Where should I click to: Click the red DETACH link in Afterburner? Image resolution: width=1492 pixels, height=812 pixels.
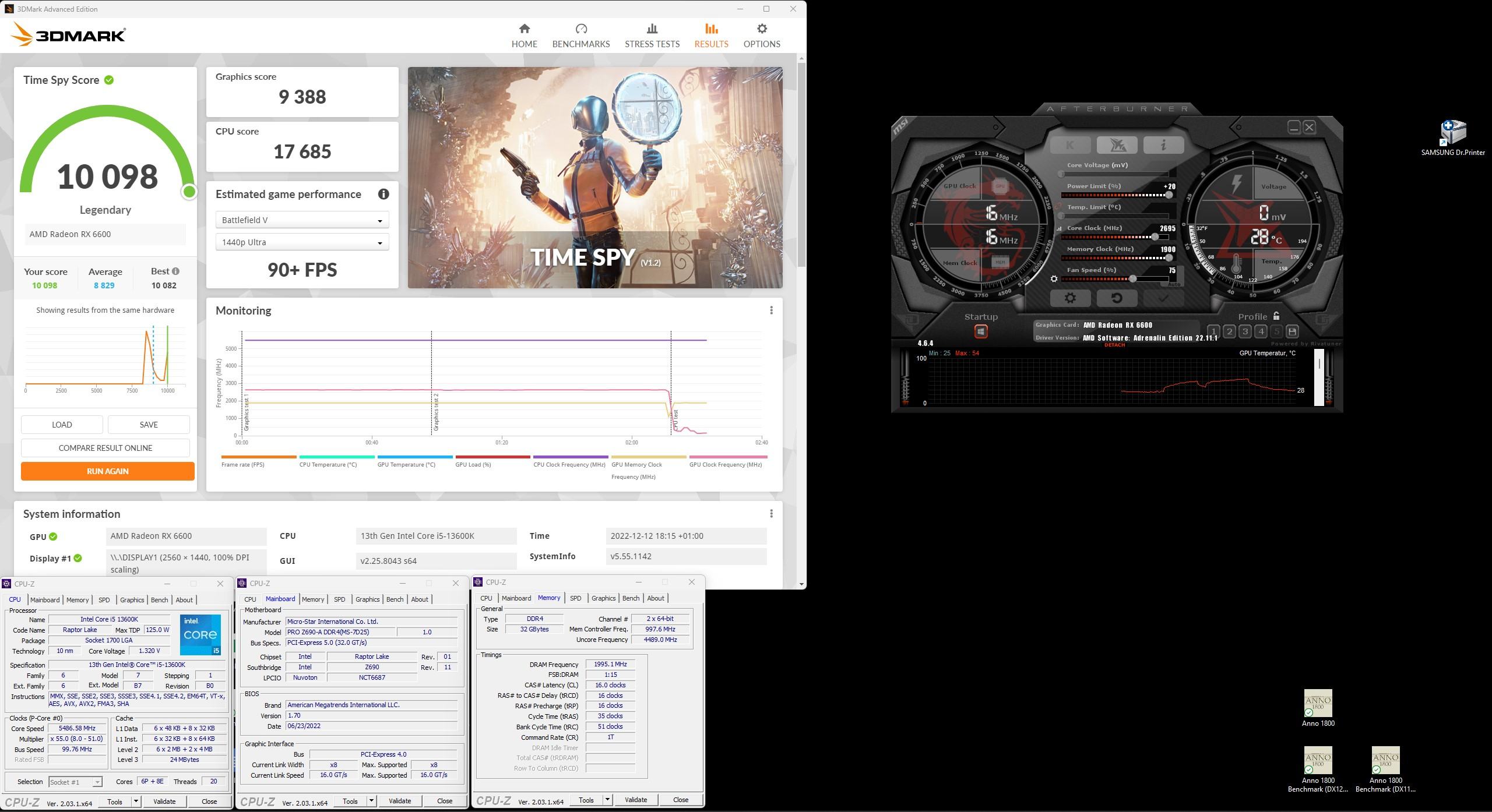(1114, 345)
